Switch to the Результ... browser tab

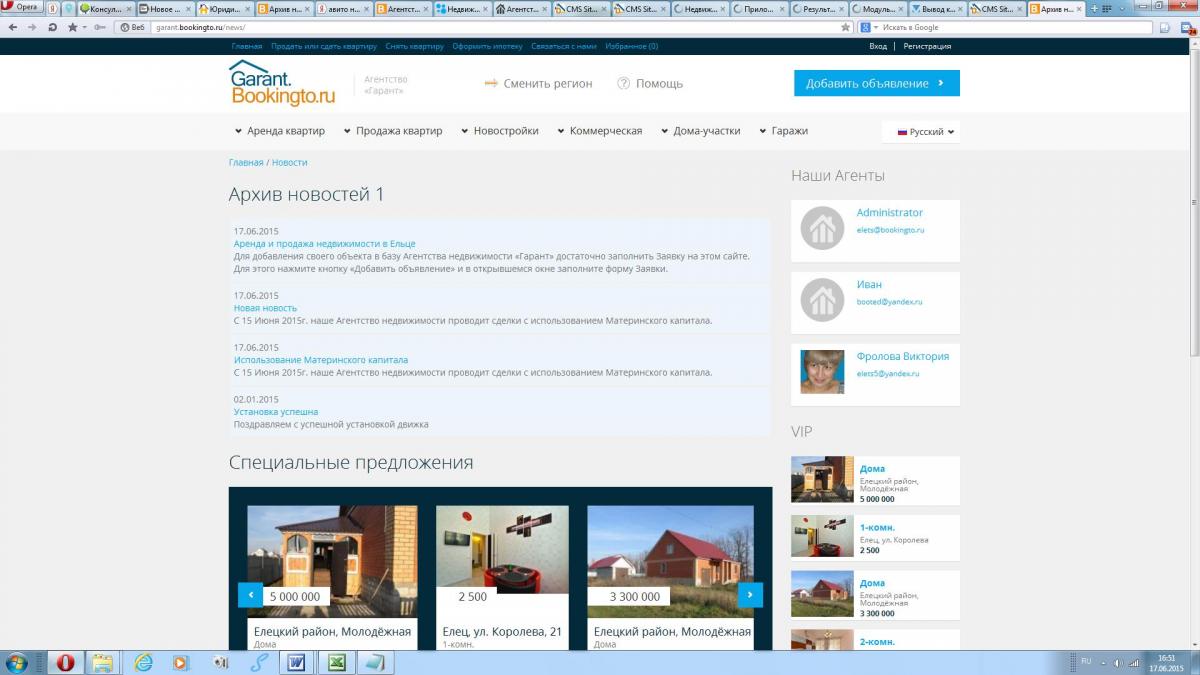pyautogui.click(x=818, y=8)
